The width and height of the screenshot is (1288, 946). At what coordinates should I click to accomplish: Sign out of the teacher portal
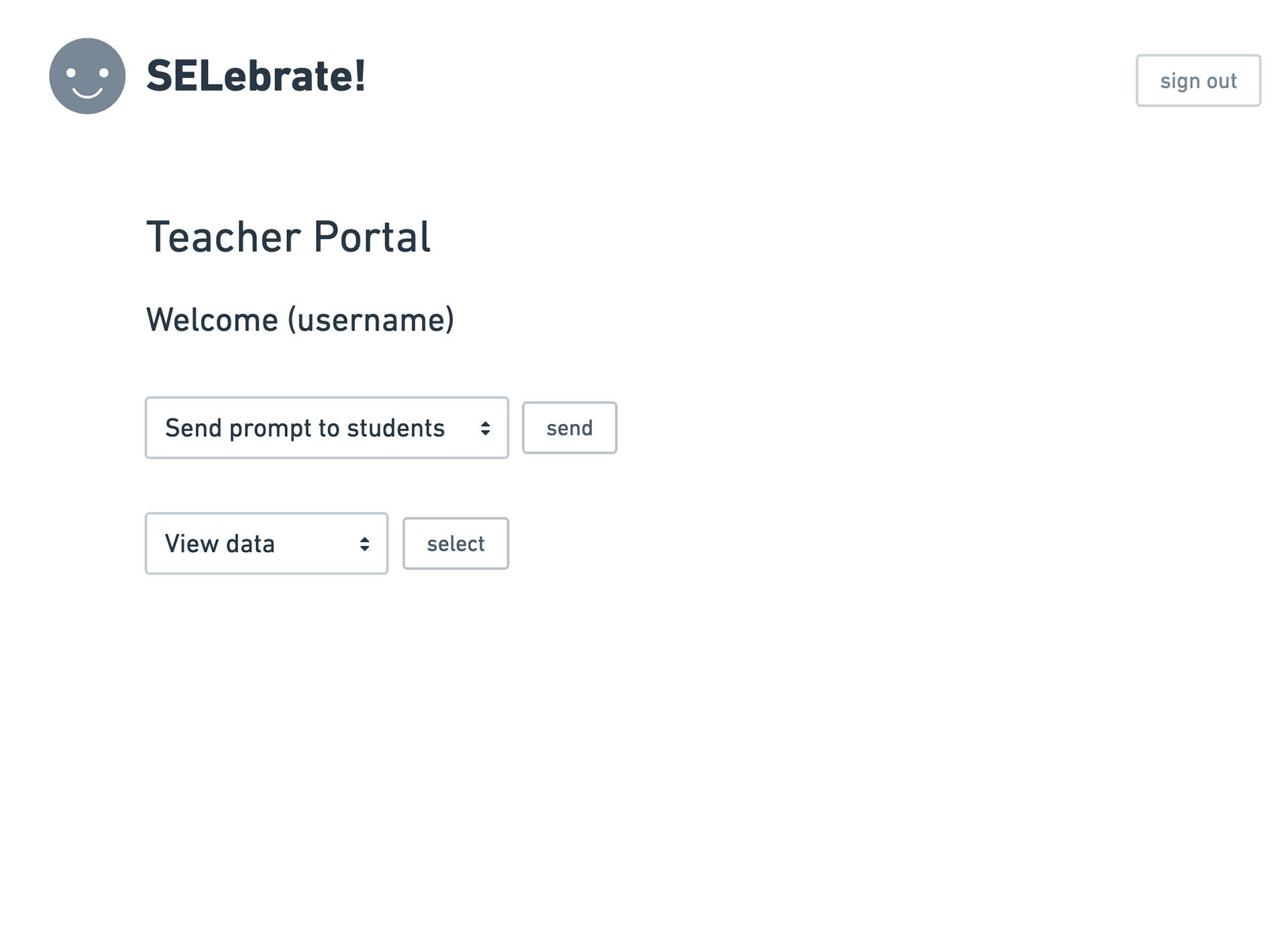click(x=1198, y=81)
